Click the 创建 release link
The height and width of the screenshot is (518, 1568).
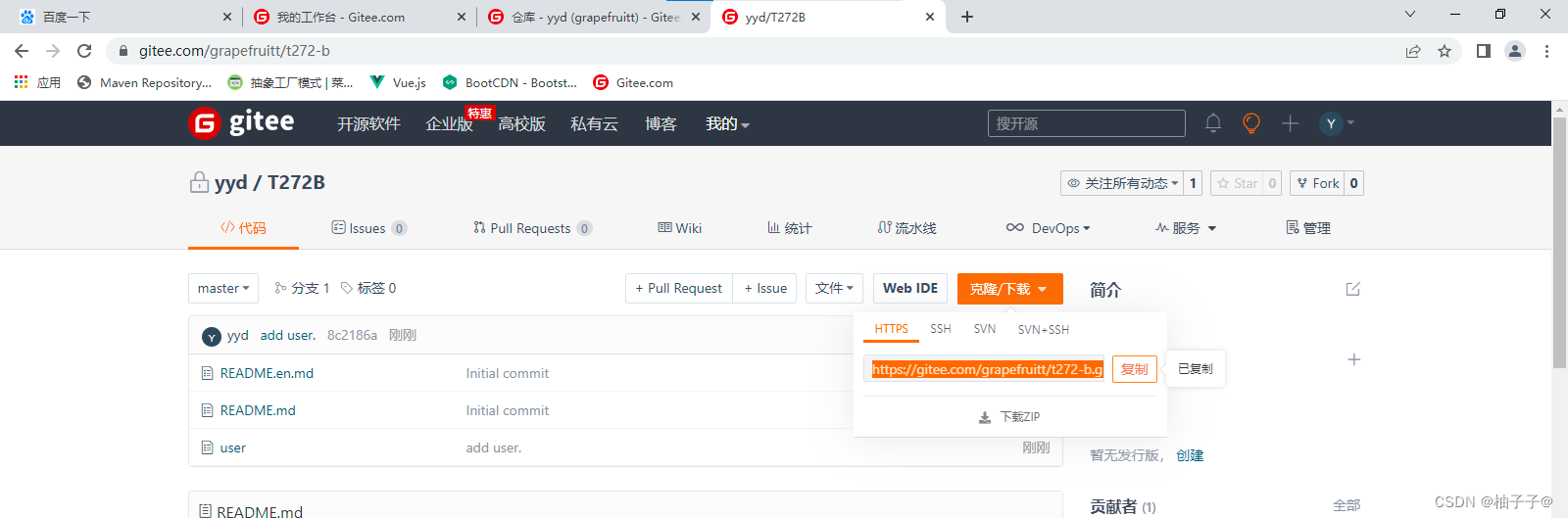pos(1190,455)
